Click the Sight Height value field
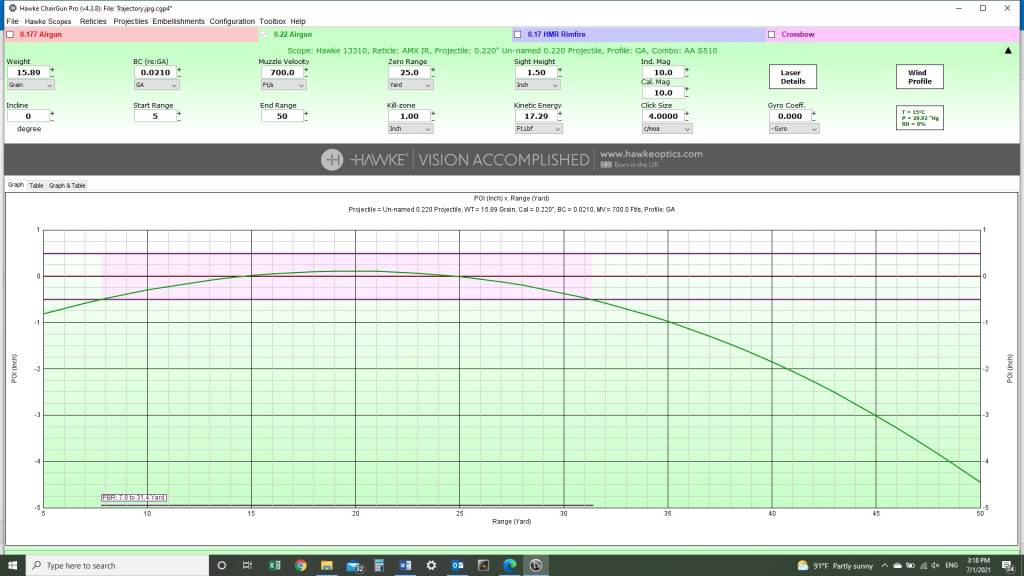 (x=536, y=72)
